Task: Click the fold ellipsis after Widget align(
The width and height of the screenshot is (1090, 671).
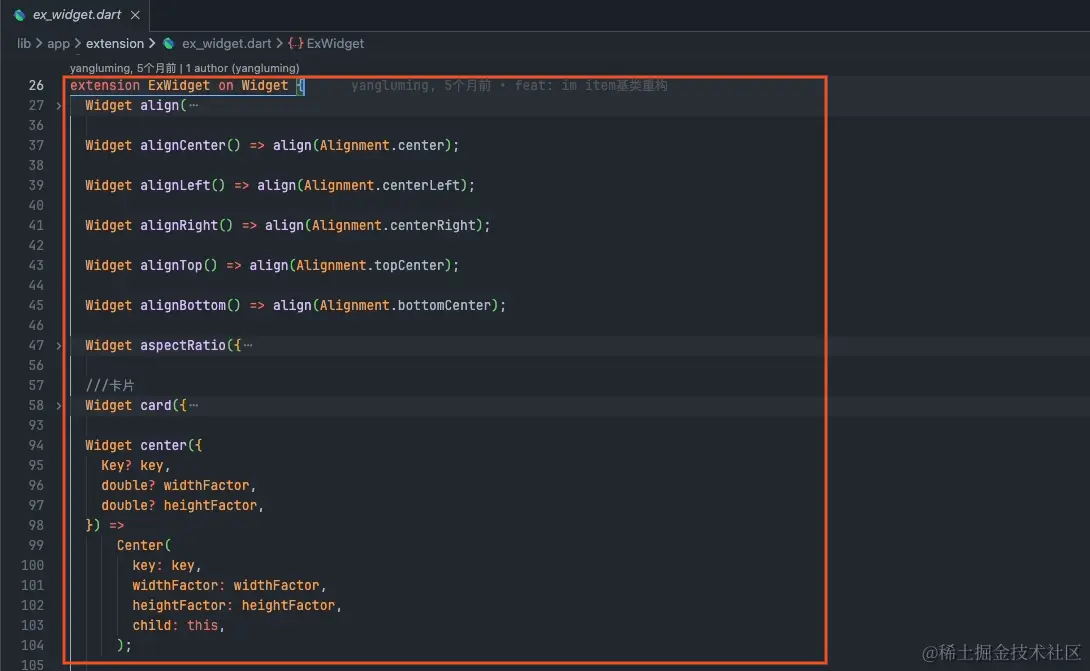Action: (x=193, y=106)
